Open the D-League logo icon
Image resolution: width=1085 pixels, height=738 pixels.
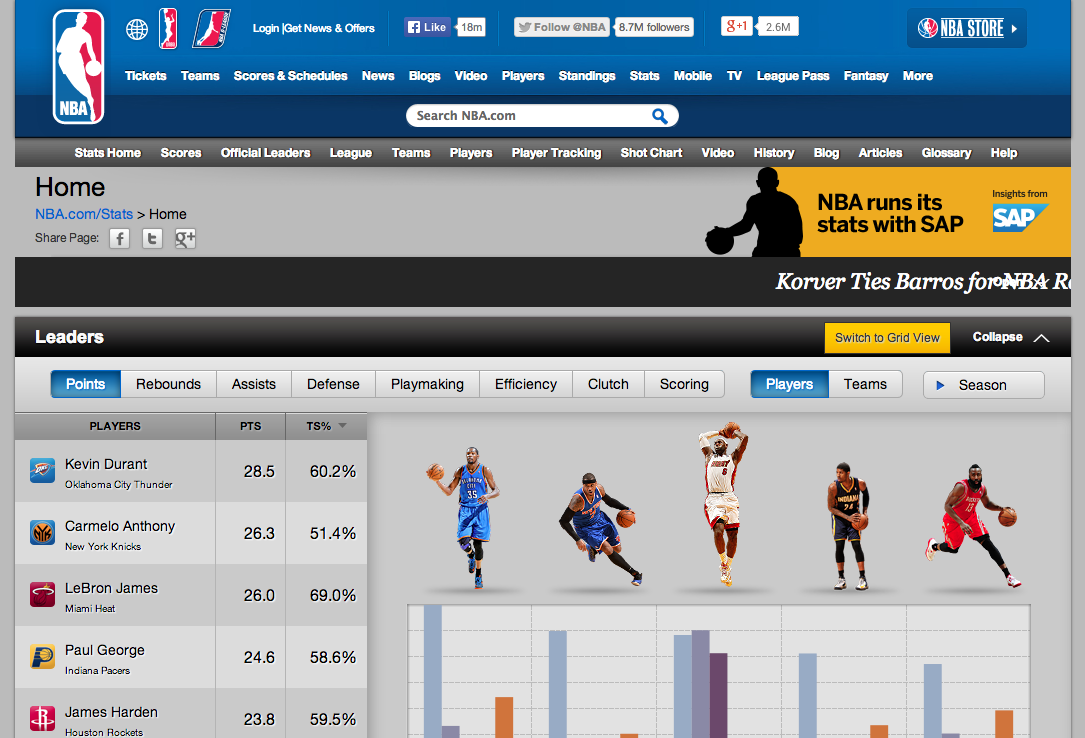click(x=210, y=28)
